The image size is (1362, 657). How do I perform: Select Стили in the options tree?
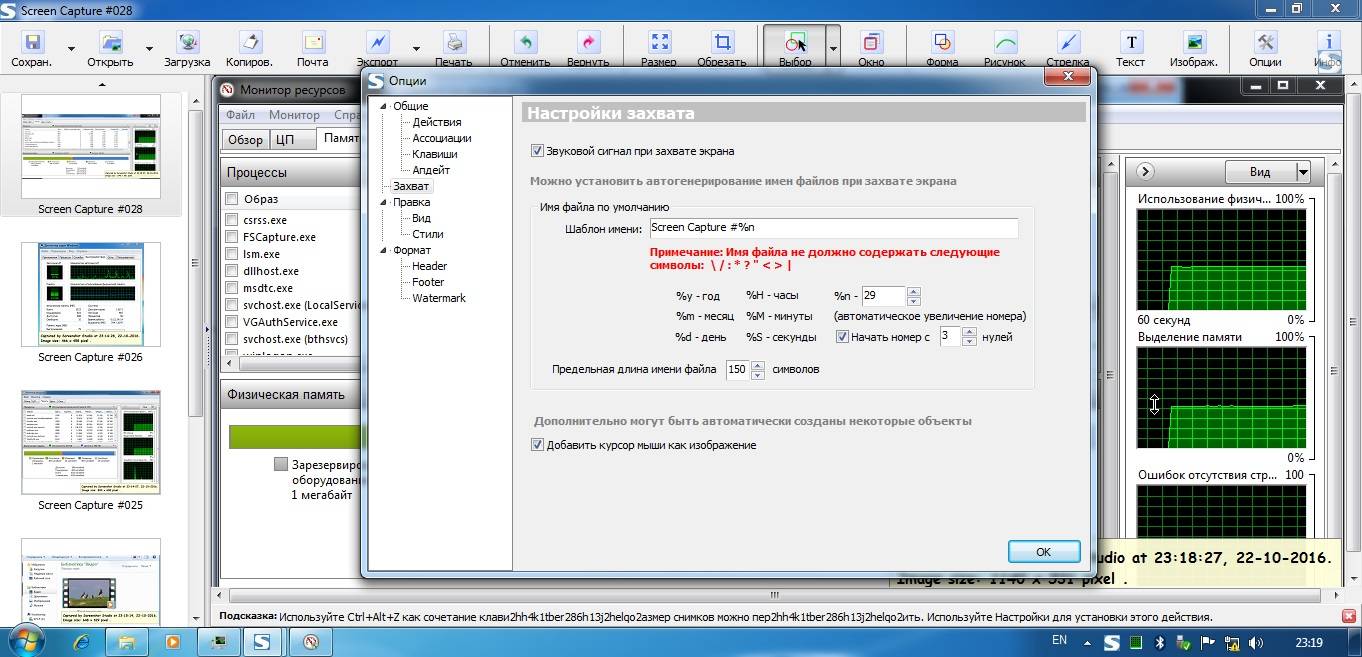coord(428,234)
